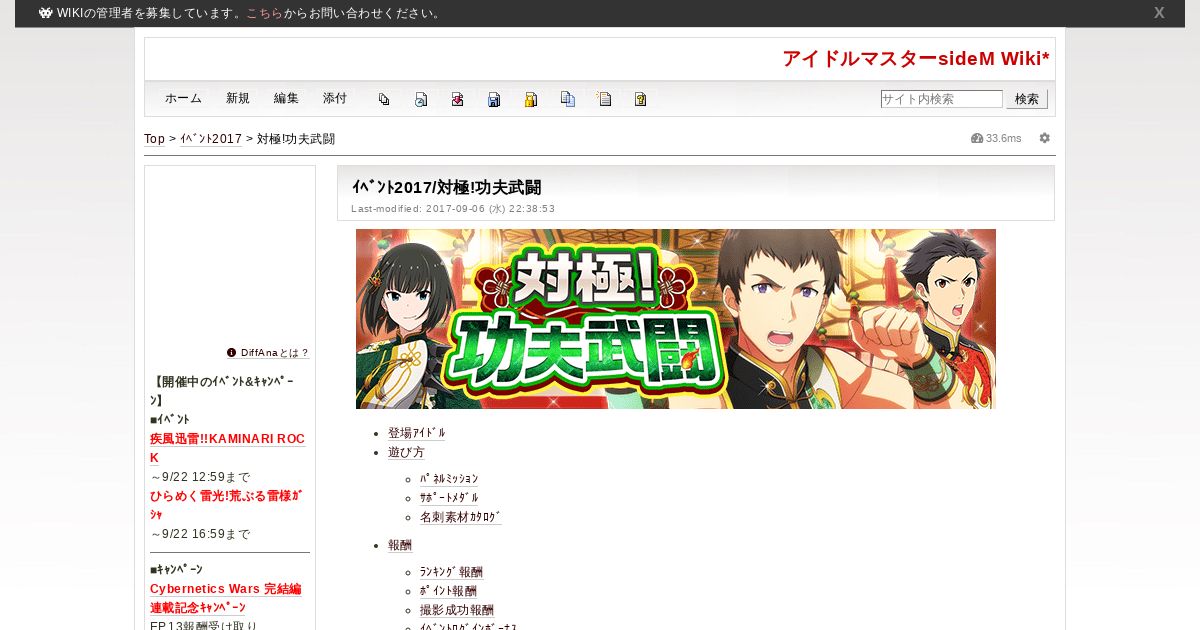Viewport: 1200px width, 630px height.
Task: Jump to the ﾗﾝｷﾝｸﾞ報酬 section
Action: (x=451, y=572)
